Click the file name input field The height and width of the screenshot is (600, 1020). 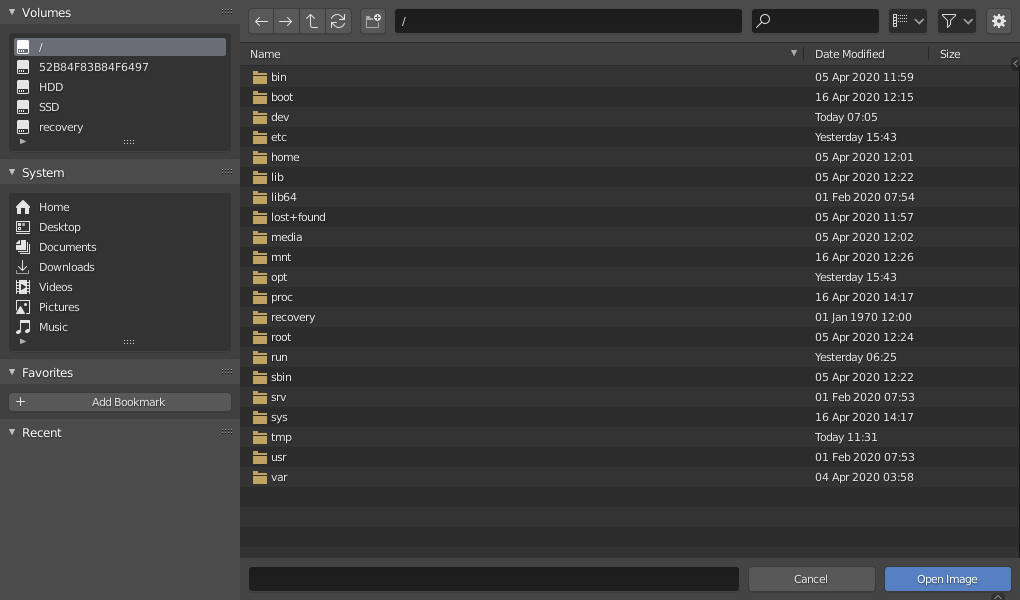493,578
